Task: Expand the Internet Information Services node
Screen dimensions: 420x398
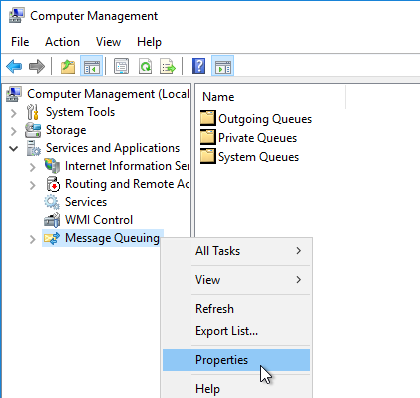Action: (33, 167)
